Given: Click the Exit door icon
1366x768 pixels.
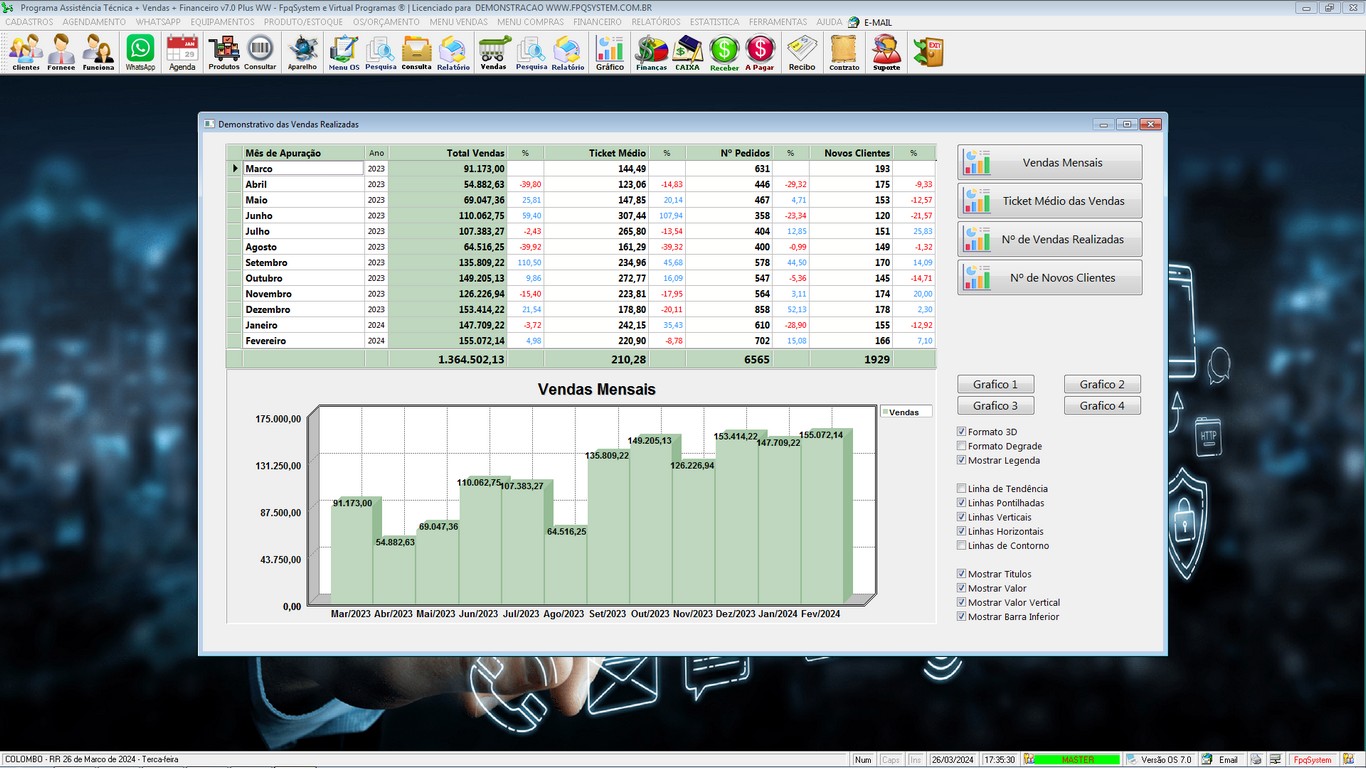Looking at the screenshot, I should point(928,52).
